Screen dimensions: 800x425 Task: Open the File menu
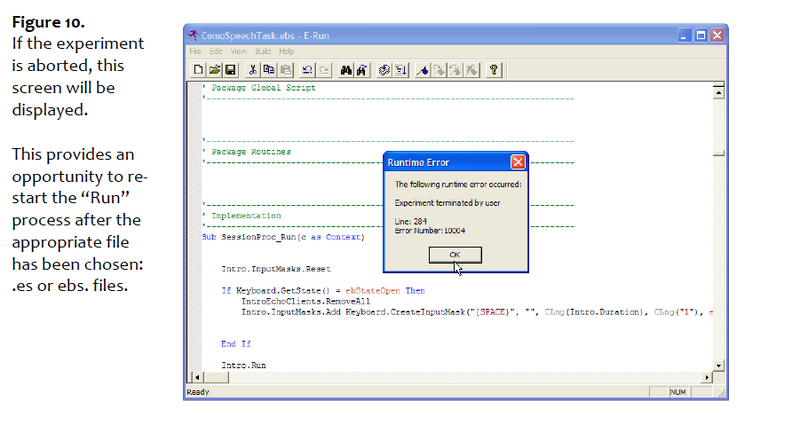click(195, 52)
